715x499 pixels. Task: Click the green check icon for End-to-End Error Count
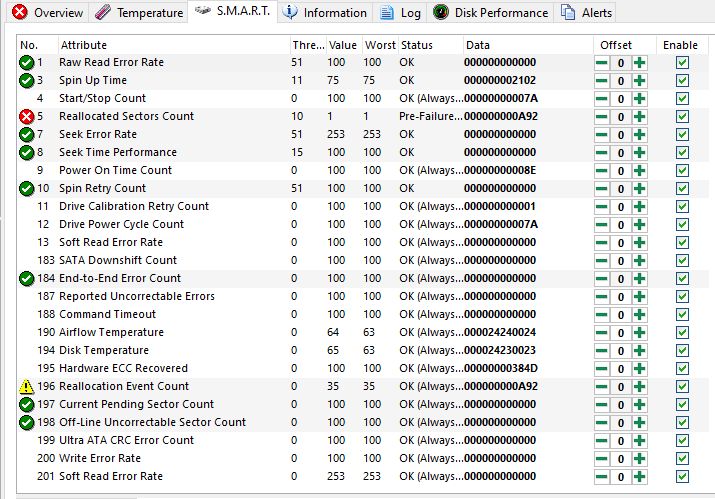click(x=27, y=279)
